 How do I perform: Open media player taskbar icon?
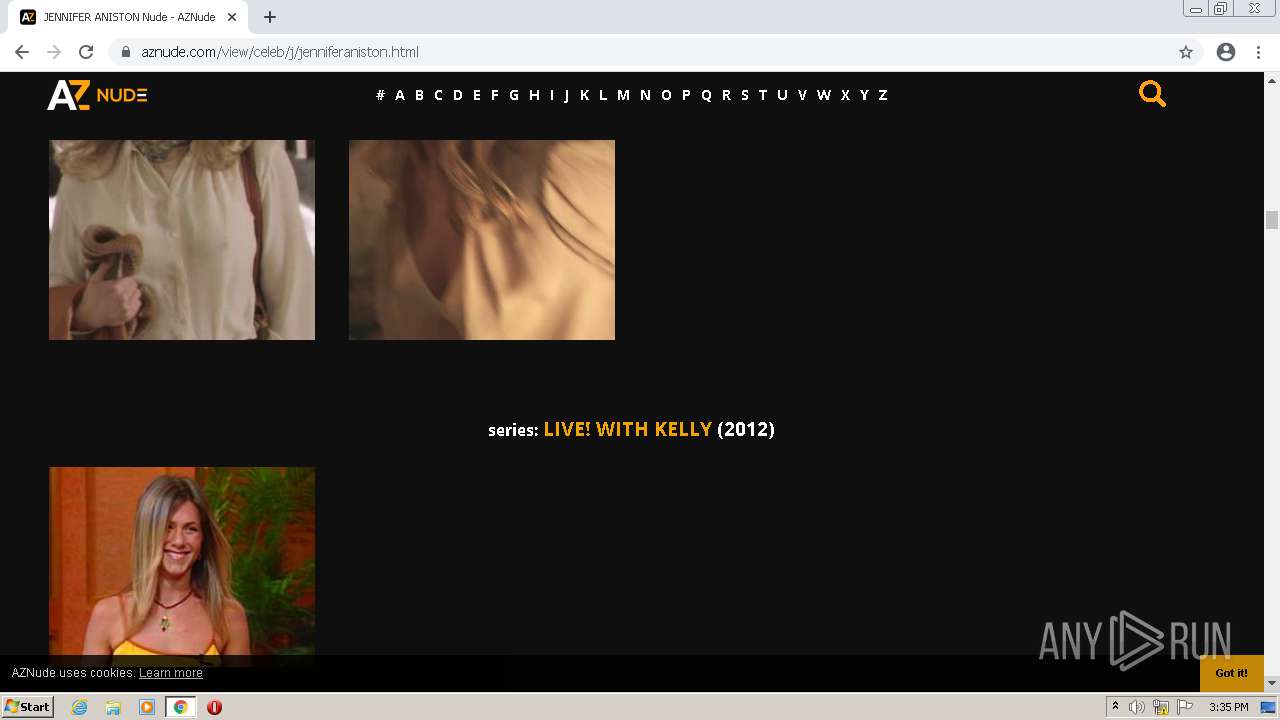147,707
